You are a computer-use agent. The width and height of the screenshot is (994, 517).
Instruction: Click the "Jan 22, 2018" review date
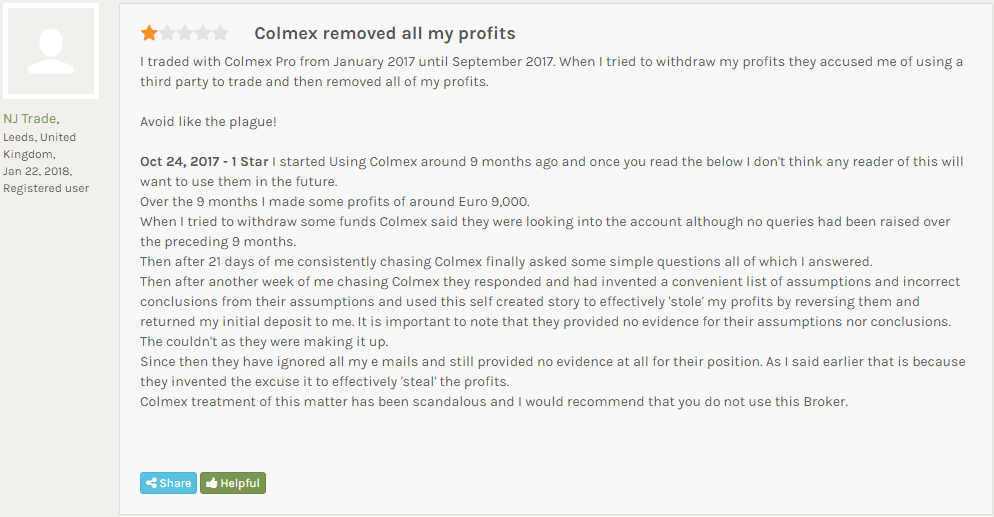(36, 171)
